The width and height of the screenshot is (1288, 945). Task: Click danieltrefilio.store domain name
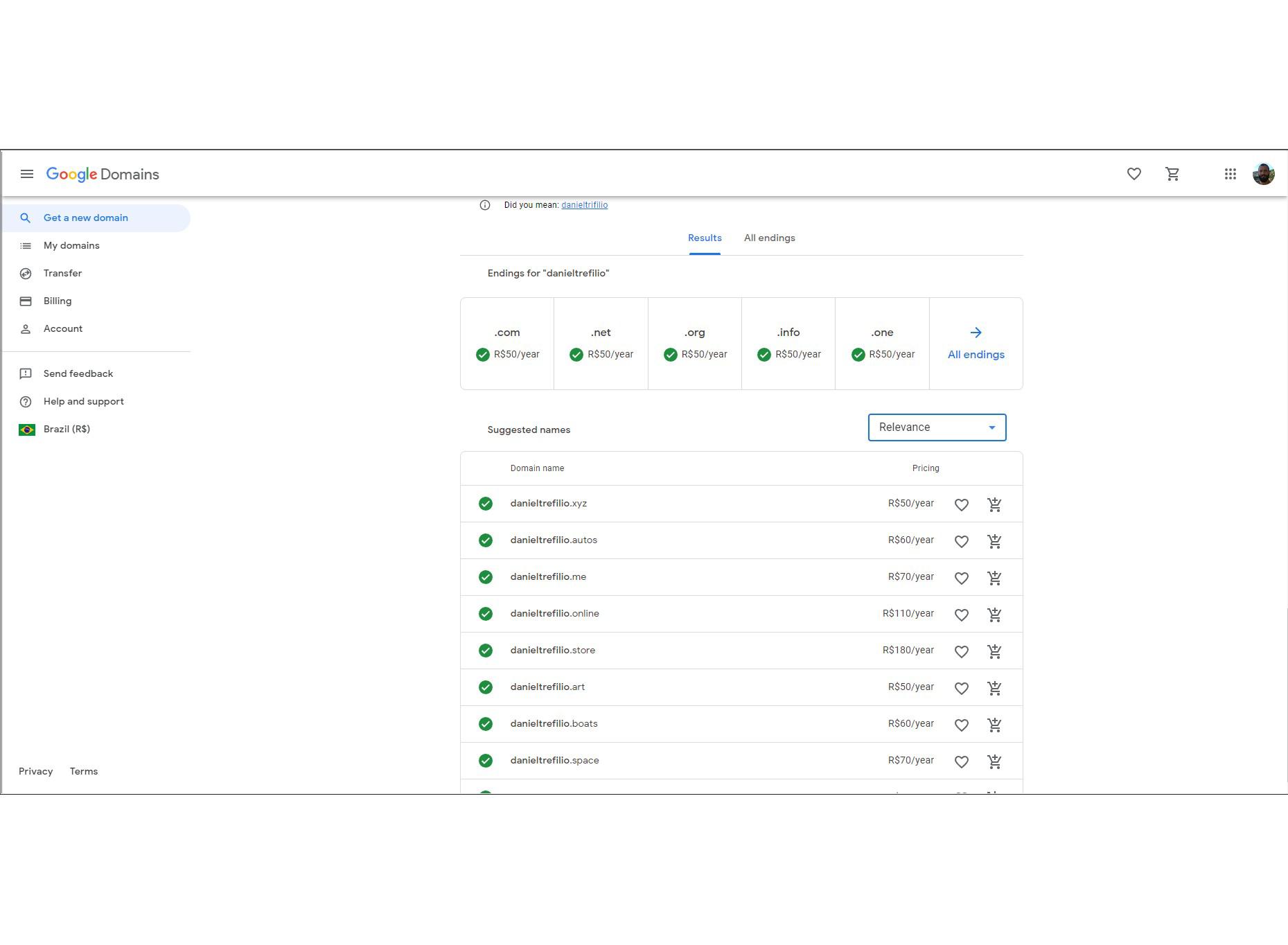coord(553,651)
